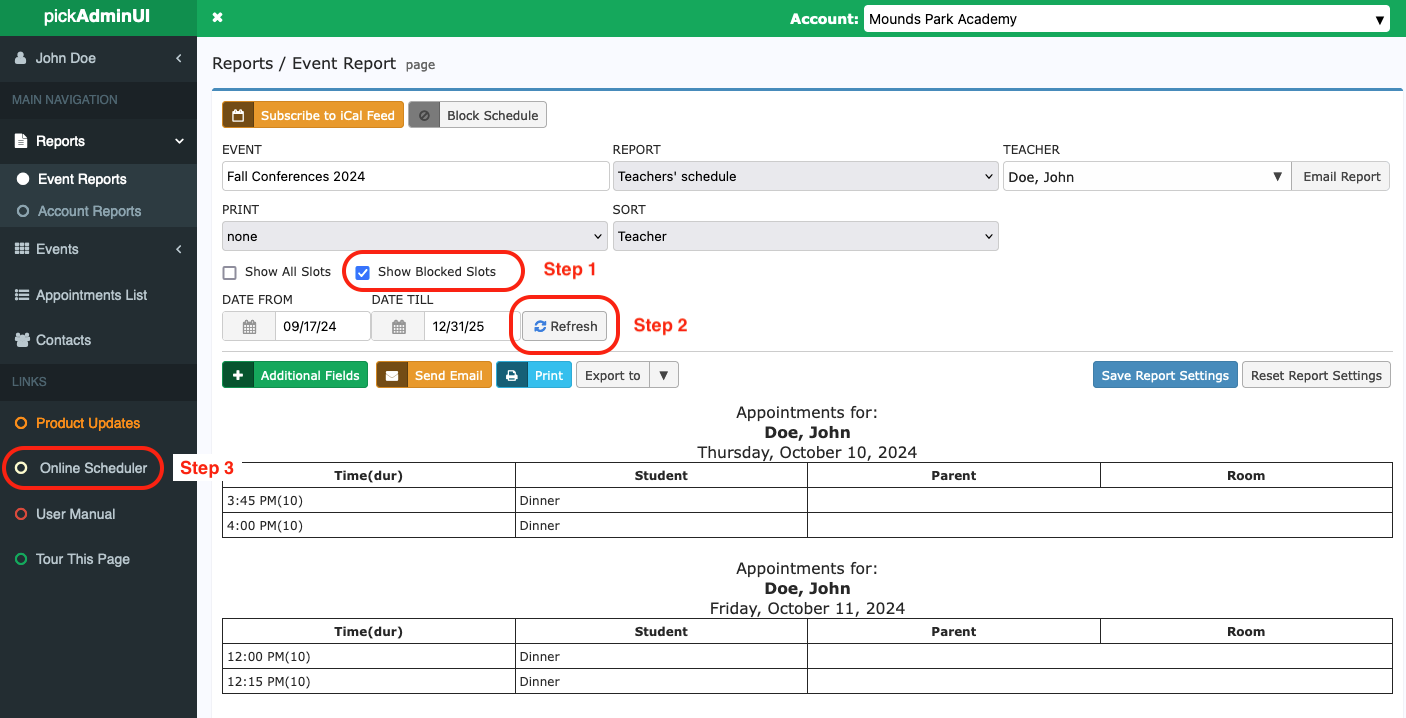1406x718 pixels.
Task: Go to Contacts in the sidebar
Action: coord(63,340)
